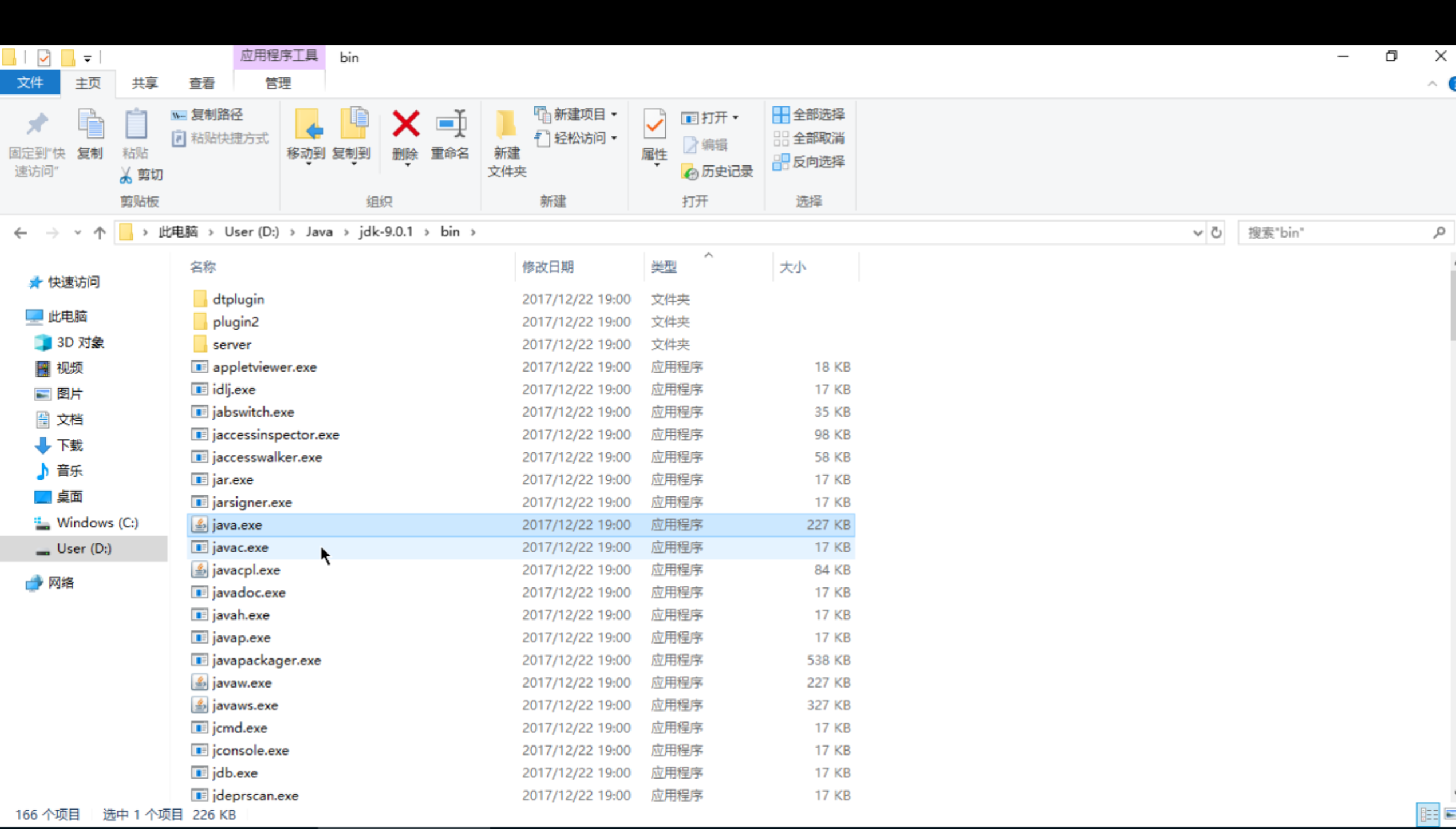Viewport: 1456px width, 829px height.
Task: Click the Cut (剪切) scissors icon
Action: click(x=126, y=175)
